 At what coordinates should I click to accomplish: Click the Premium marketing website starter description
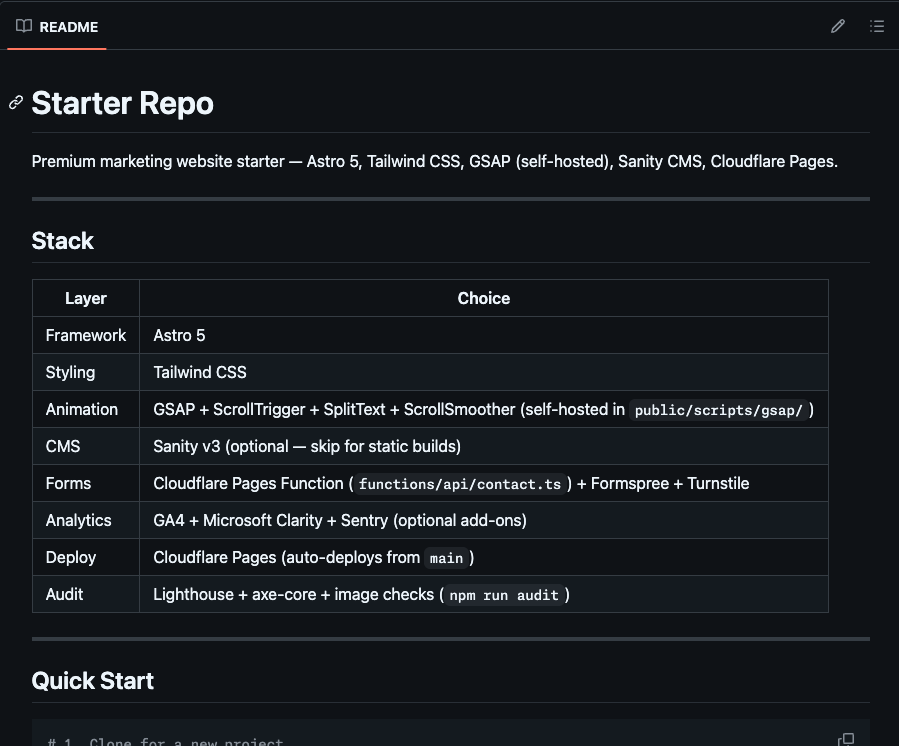click(435, 162)
